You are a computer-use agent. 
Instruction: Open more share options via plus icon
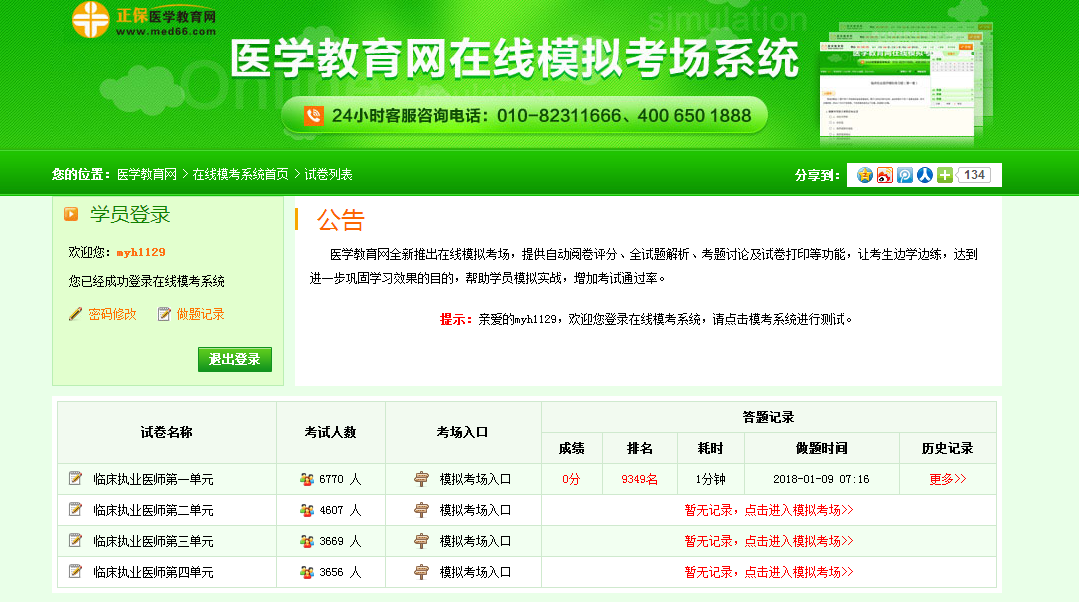pos(944,174)
